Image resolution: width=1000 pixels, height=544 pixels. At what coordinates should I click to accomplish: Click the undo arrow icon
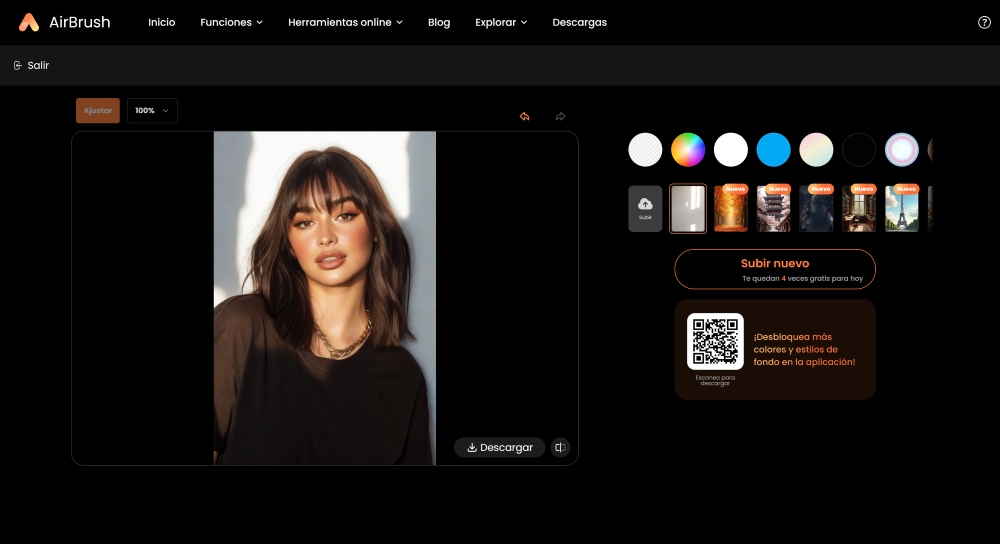524,117
